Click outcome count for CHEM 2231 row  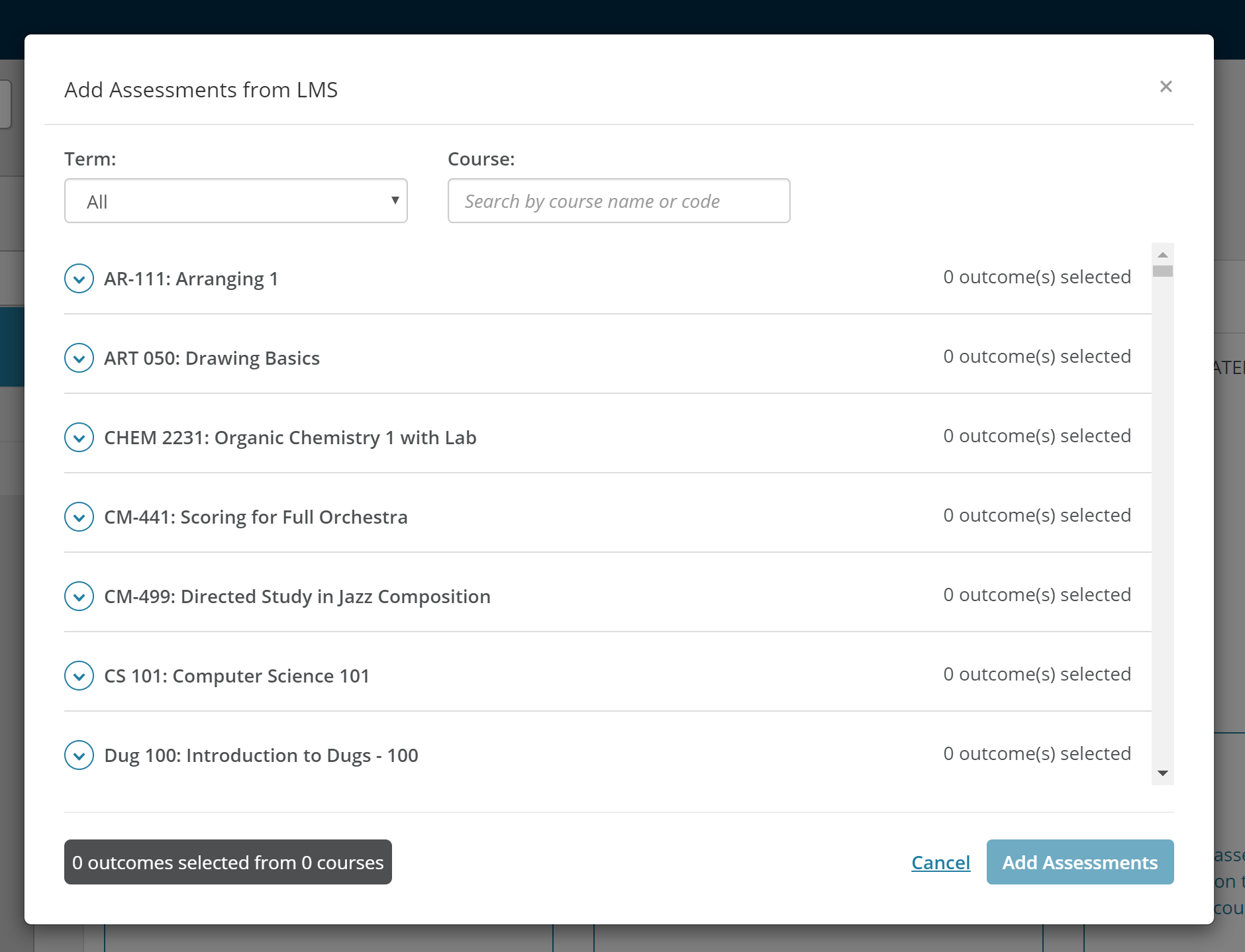(x=1037, y=436)
